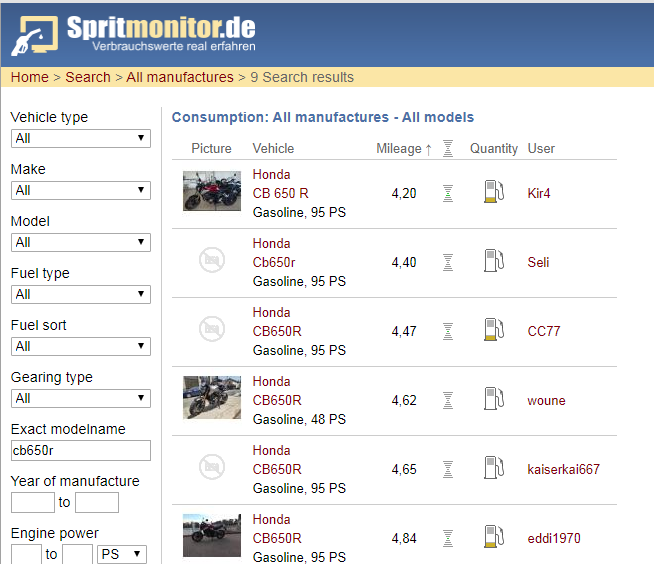The image size is (654, 564).
Task: Click the mileage value 4,62
Action: coord(404,400)
